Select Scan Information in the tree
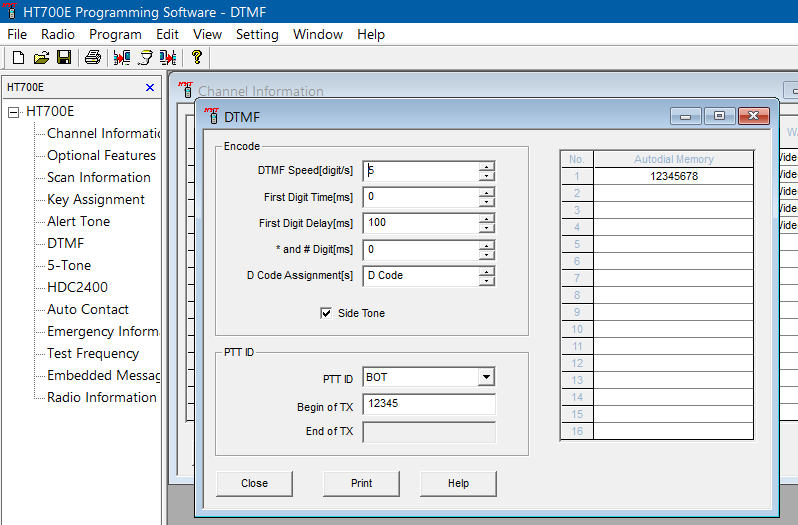This screenshot has height=525, width=798. [x=98, y=177]
